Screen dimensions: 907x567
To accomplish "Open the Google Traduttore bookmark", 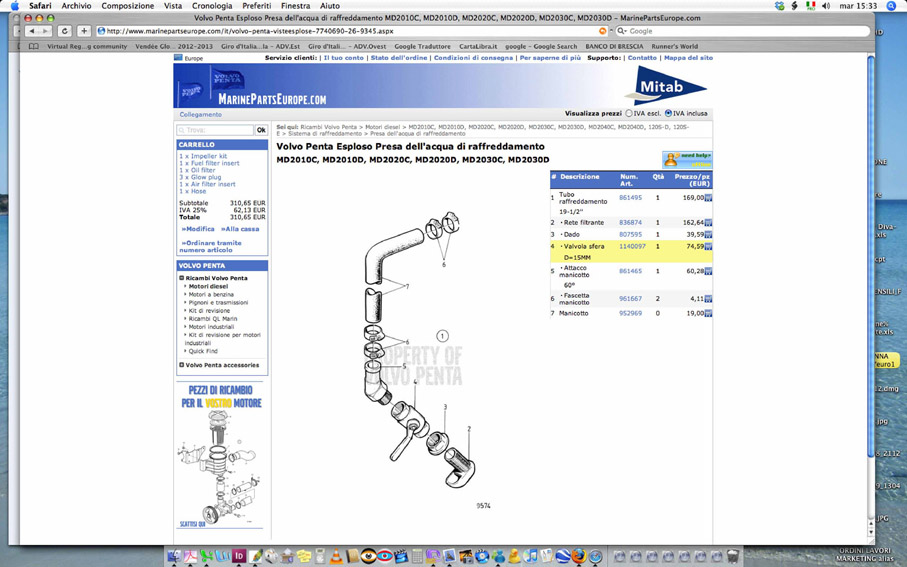I will tap(422, 46).
